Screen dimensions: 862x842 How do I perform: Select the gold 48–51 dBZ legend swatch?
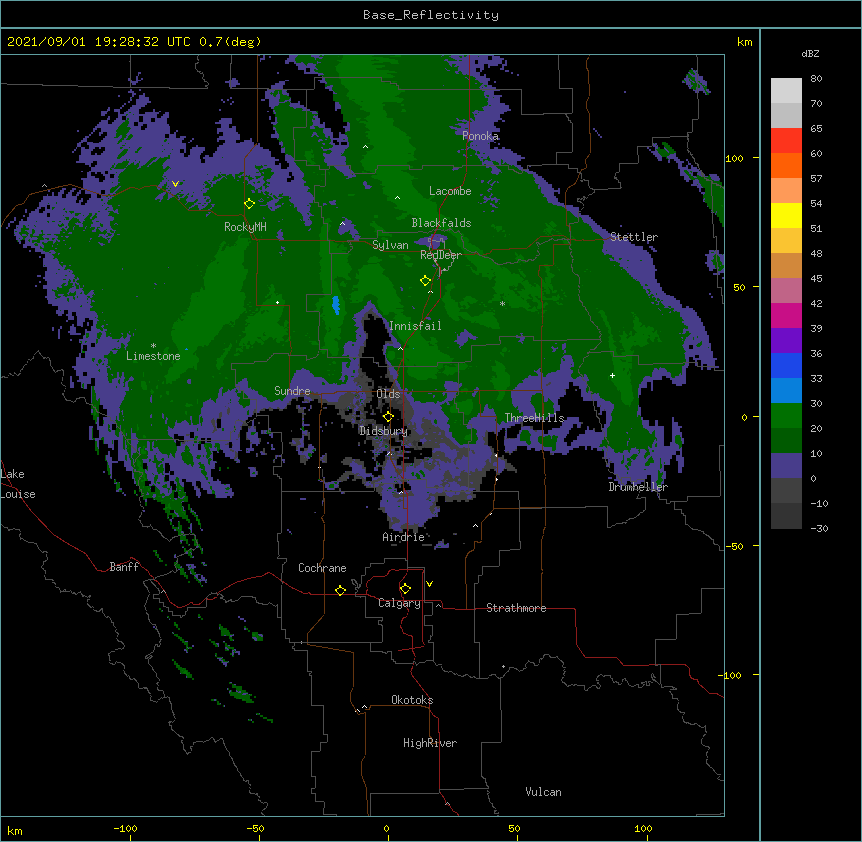(x=786, y=241)
